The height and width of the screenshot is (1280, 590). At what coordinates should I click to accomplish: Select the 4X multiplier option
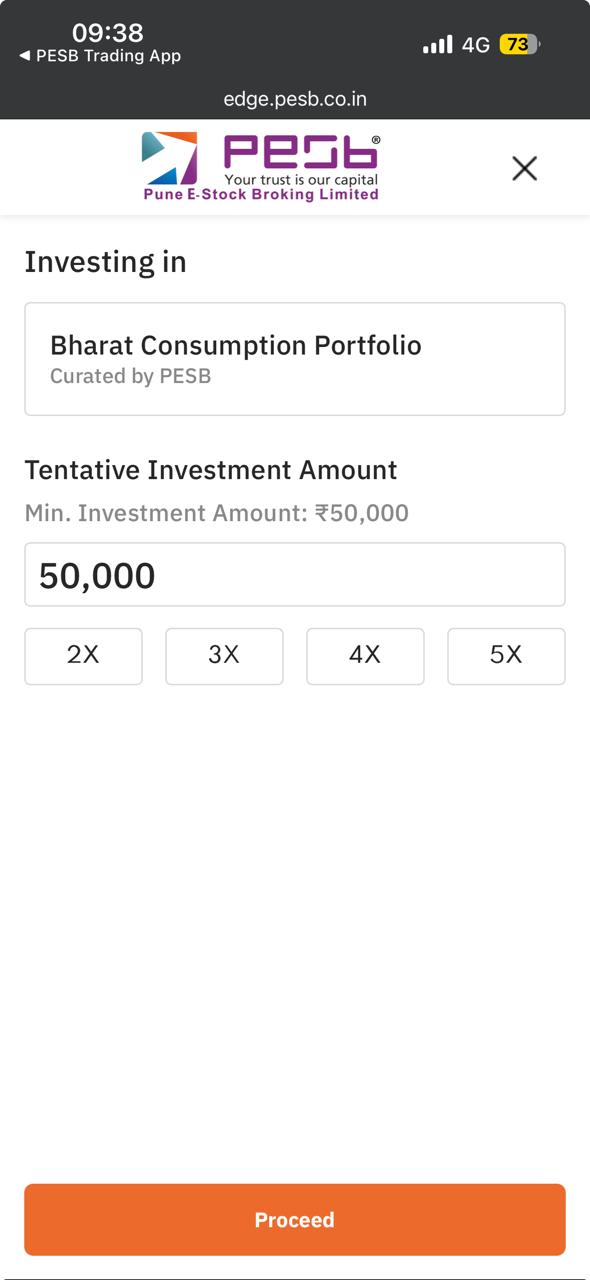[365, 656]
